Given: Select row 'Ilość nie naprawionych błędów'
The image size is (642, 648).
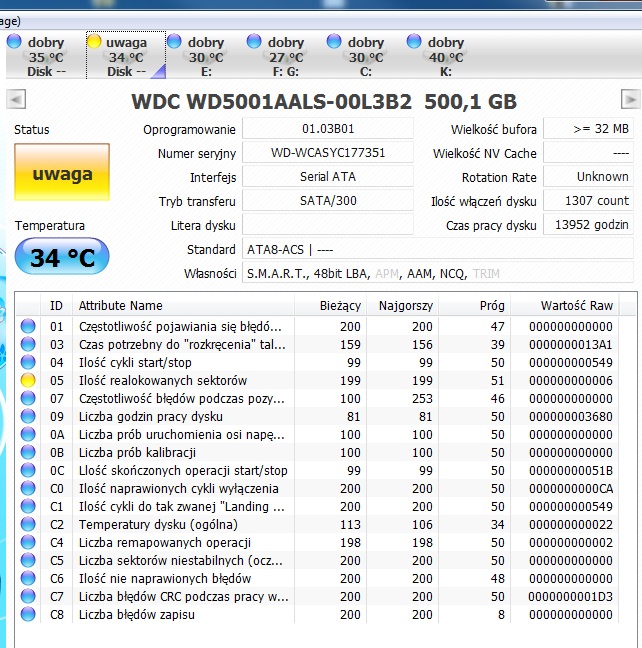Looking at the screenshot, I should tap(317, 578).
